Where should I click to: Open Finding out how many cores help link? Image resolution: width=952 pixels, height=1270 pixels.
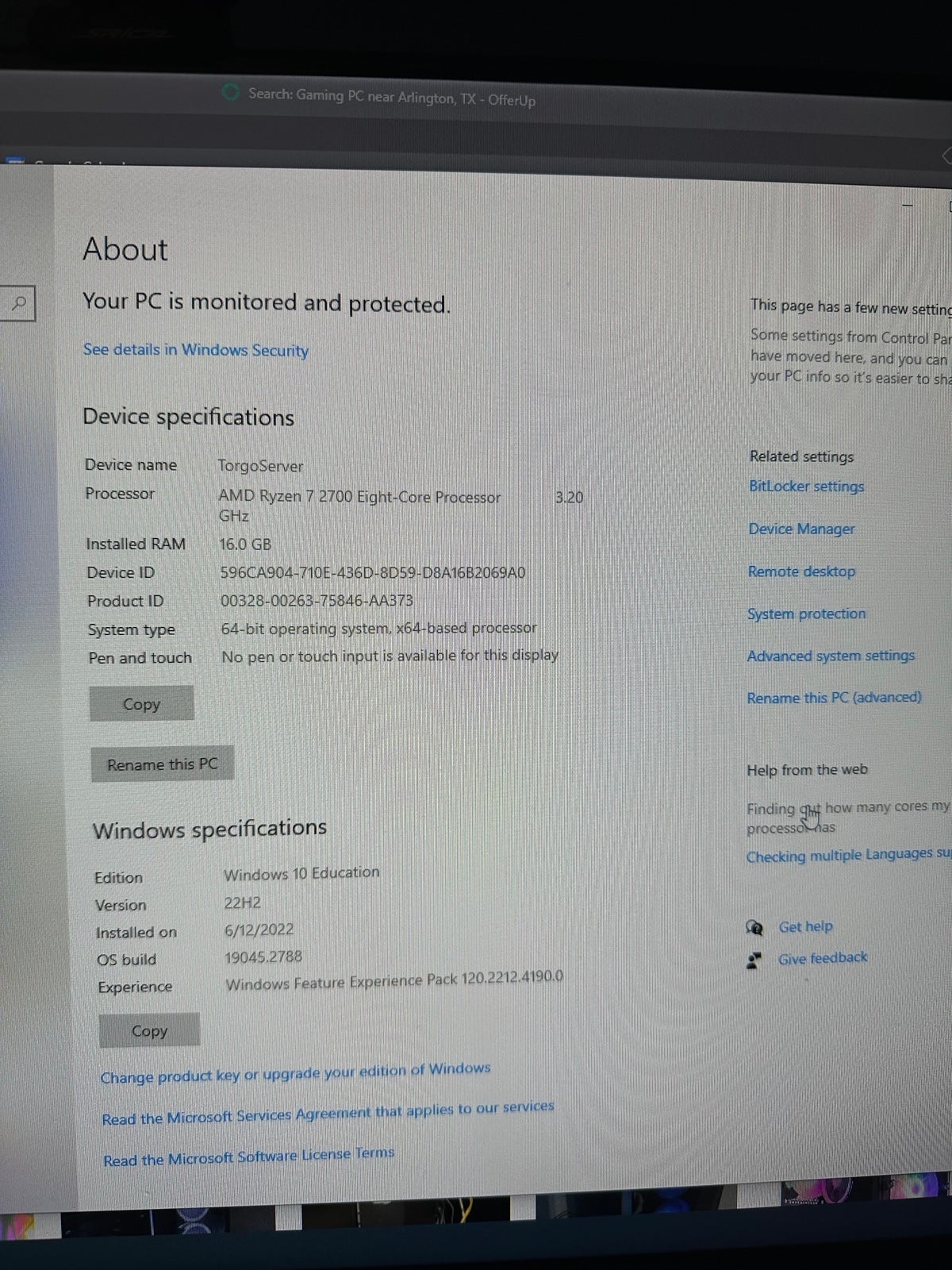(x=847, y=818)
